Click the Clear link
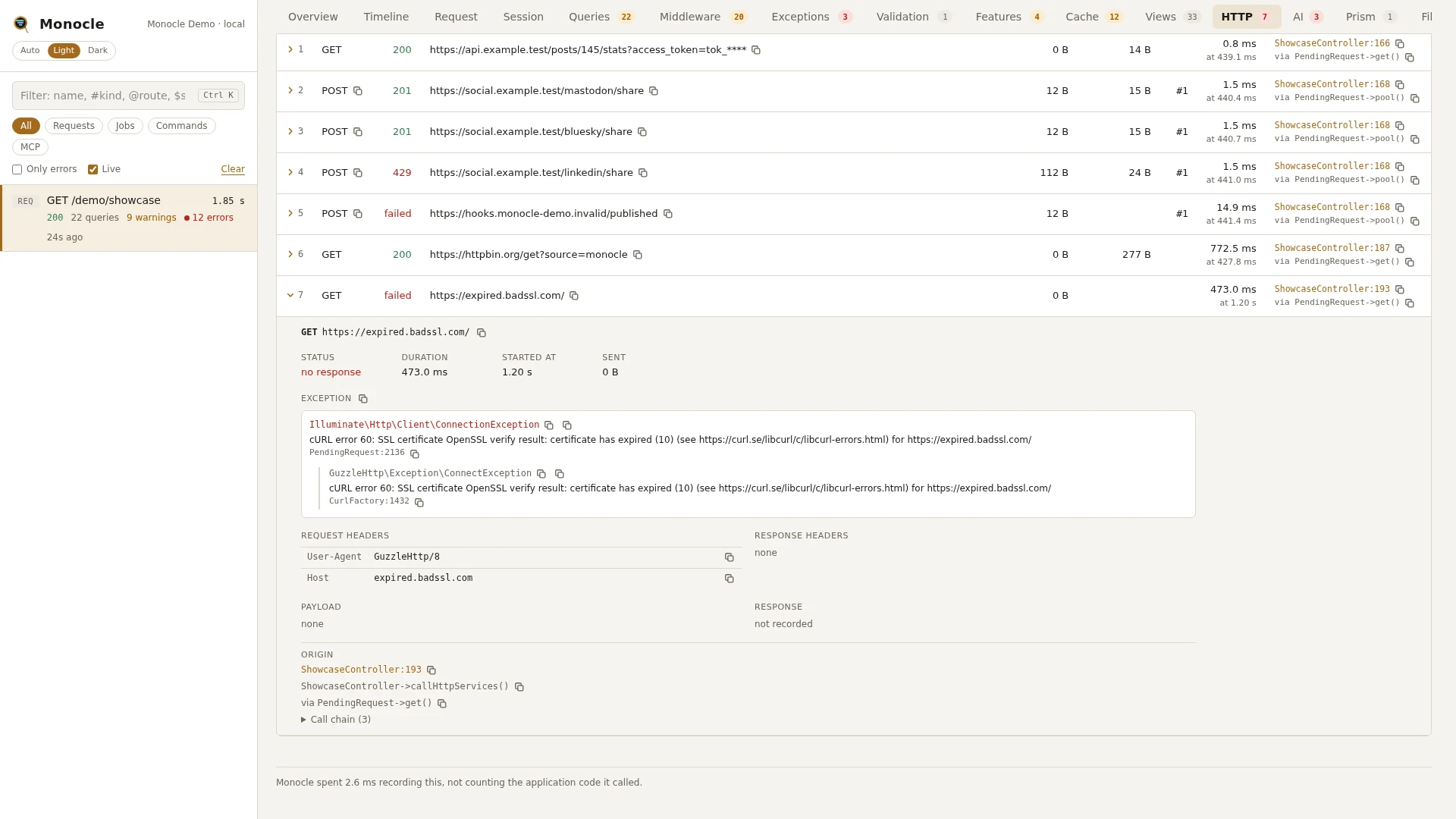Viewport: 1456px width, 819px height. pos(233,169)
